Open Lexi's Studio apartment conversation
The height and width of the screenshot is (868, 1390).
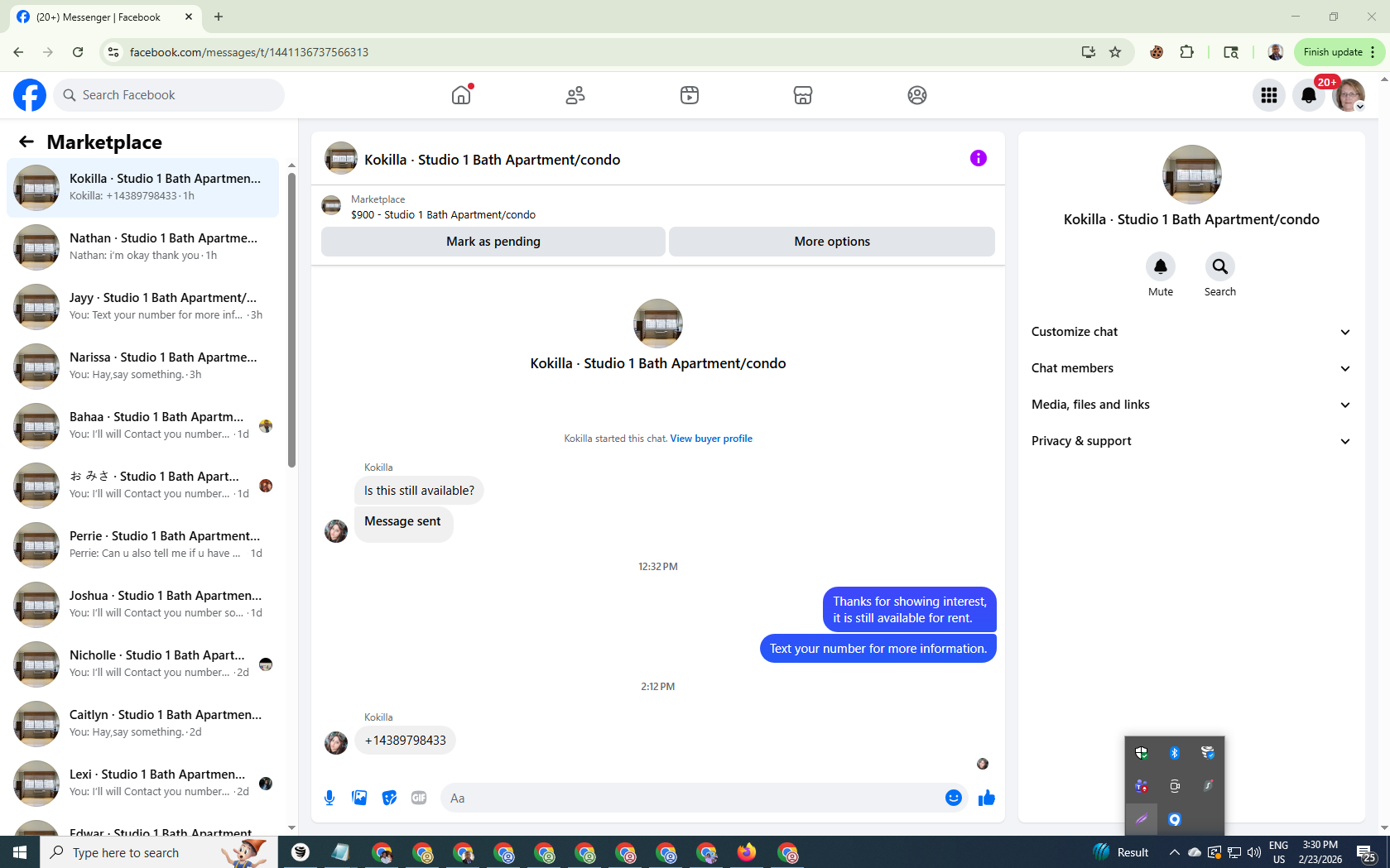(142, 784)
